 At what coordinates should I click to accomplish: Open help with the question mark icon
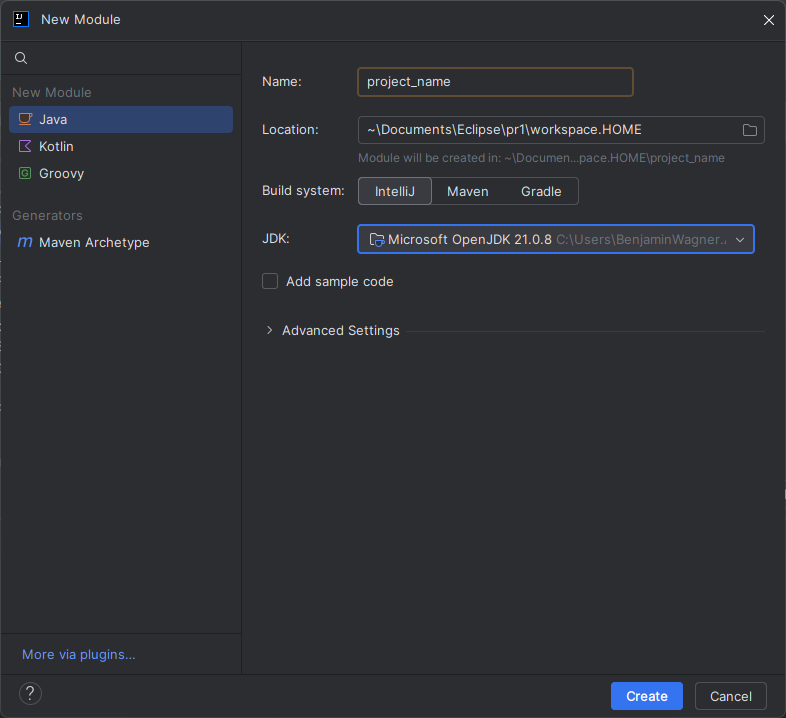(30, 695)
